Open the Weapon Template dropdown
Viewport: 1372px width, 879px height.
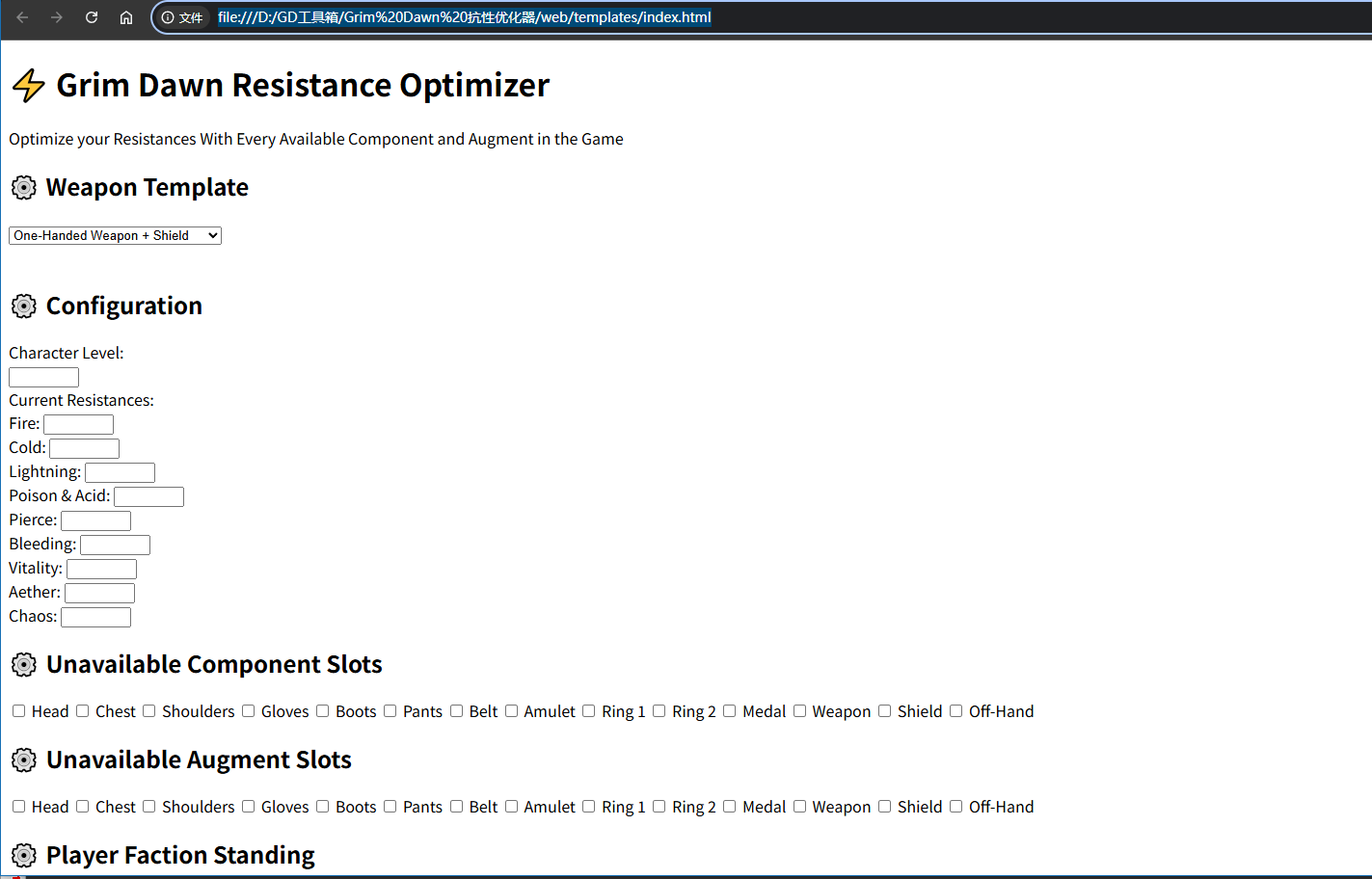[x=115, y=235]
